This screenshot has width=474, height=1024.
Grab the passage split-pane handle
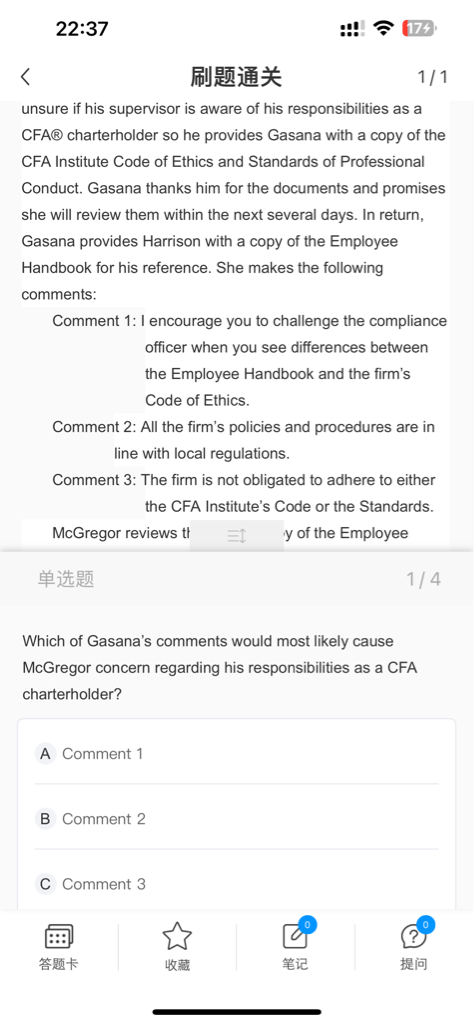[236, 536]
